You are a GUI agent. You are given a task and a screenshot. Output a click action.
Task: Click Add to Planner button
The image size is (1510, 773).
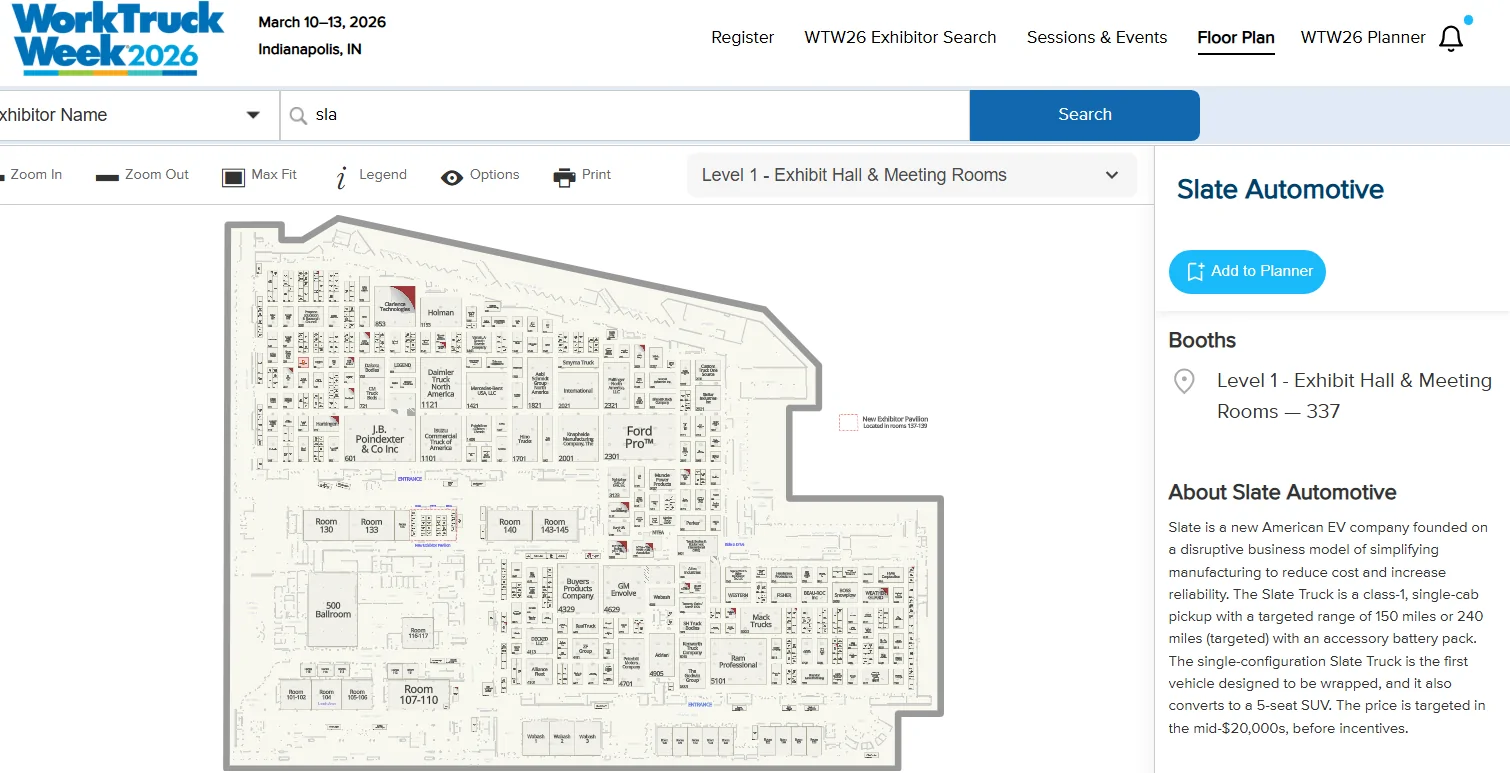pyautogui.click(x=1247, y=272)
